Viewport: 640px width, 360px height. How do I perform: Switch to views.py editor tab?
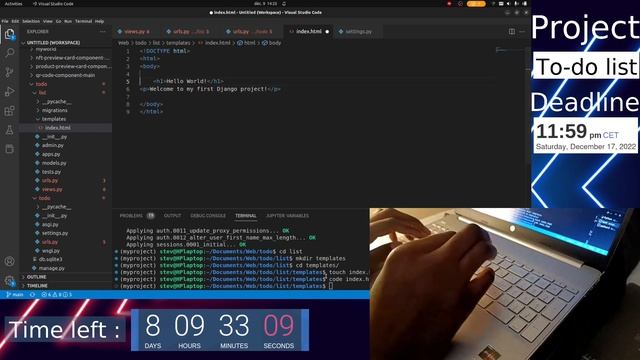pos(137,31)
